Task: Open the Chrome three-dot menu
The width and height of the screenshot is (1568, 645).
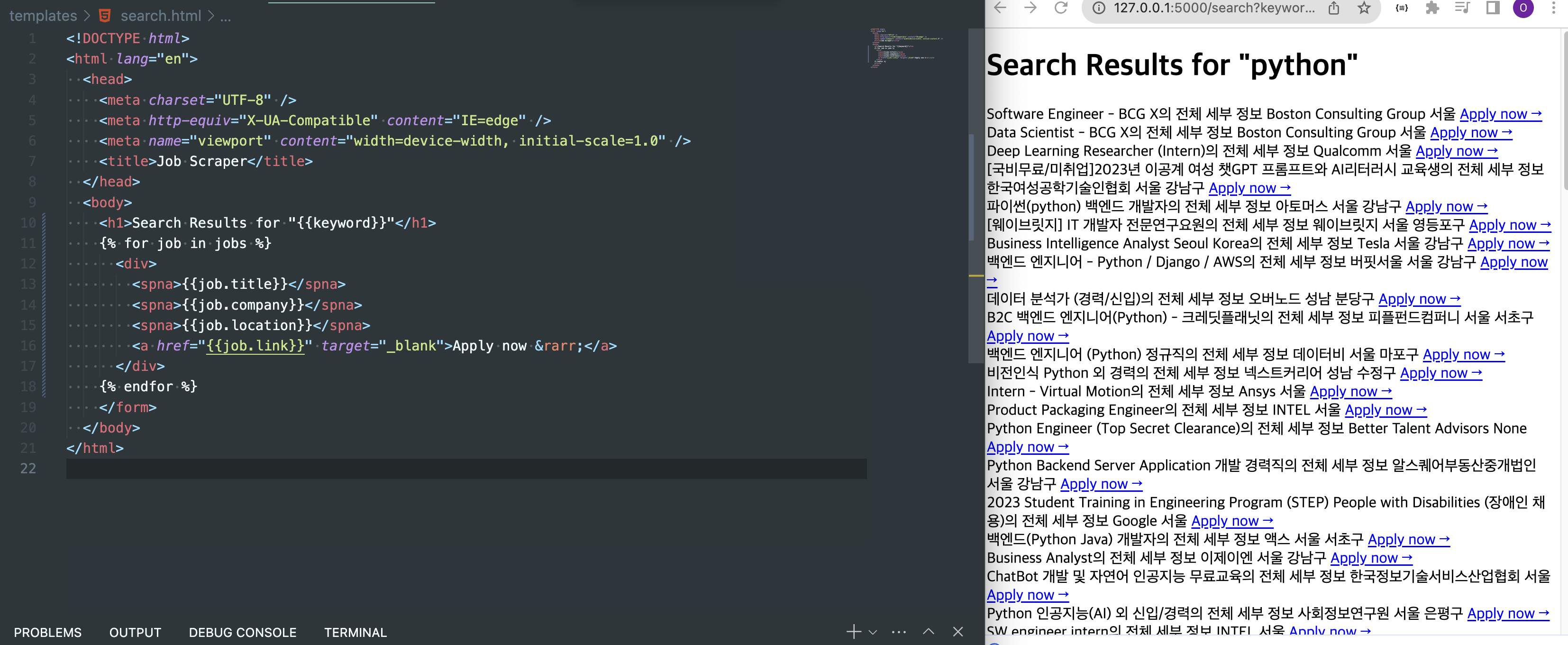Action: coord(1554,8)
